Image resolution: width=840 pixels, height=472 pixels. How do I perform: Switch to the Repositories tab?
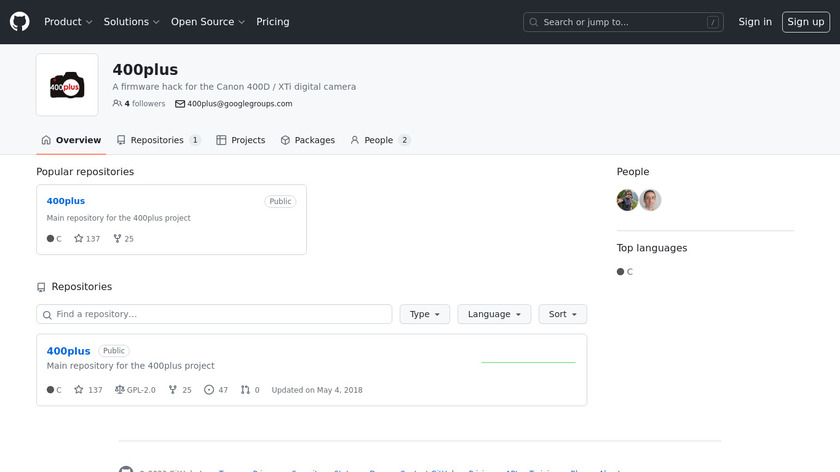(158, 140)
